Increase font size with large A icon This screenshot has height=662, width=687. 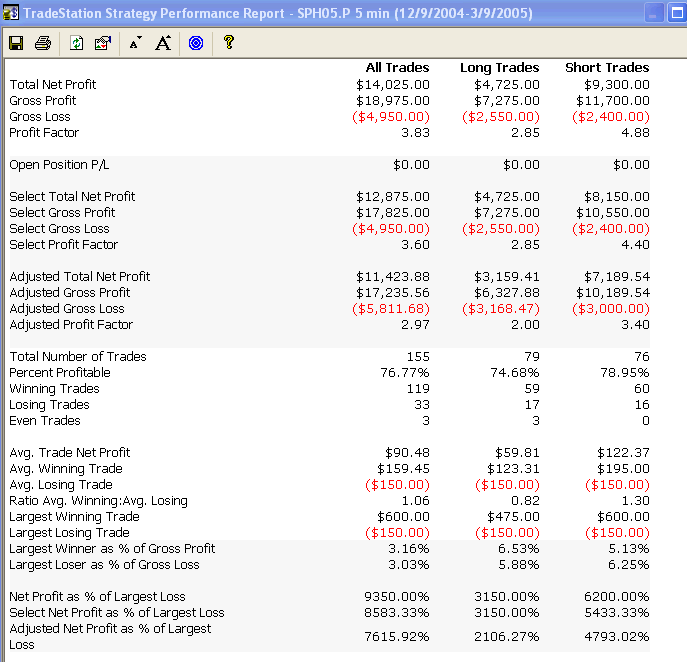click(163, 43)
